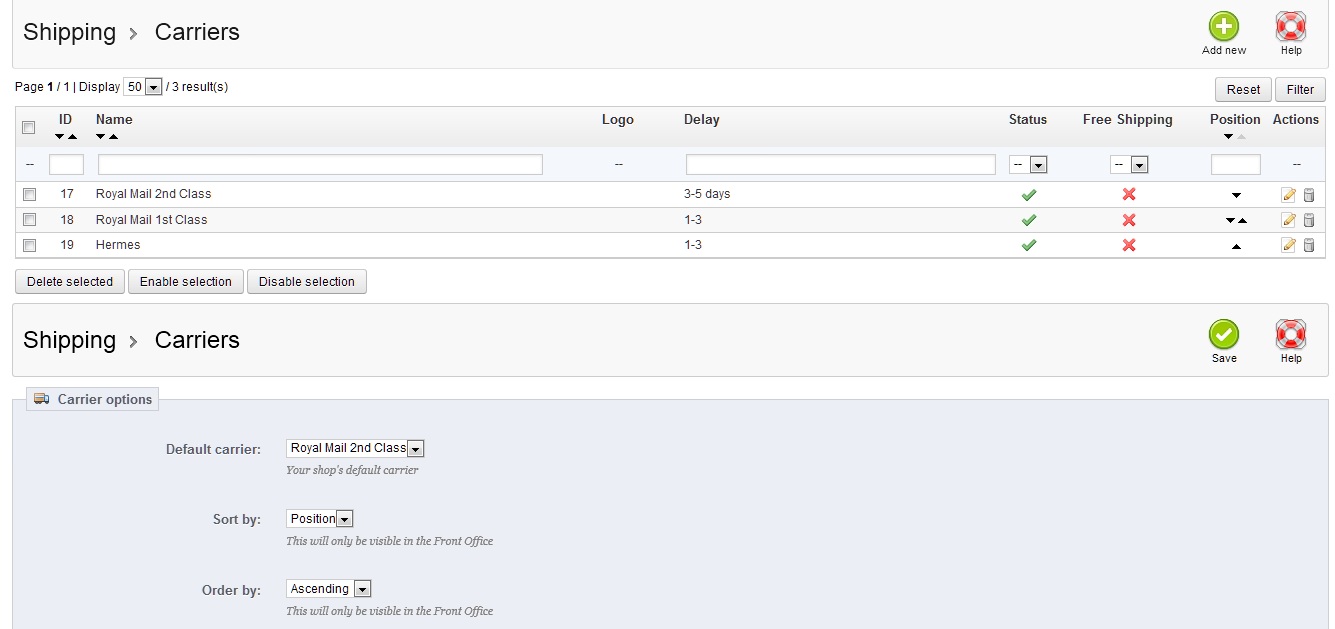Toggle free shipping cross for Royal Mail 2nd Class
This screenshot has width=1335, height=629.
(x=1129, y=194)
